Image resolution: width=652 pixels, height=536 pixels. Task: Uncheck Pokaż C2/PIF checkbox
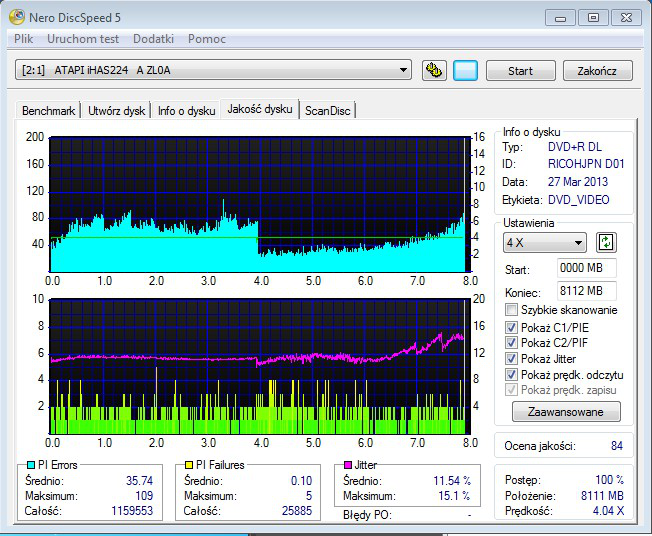pyautogui.click(x=511, y=343)
